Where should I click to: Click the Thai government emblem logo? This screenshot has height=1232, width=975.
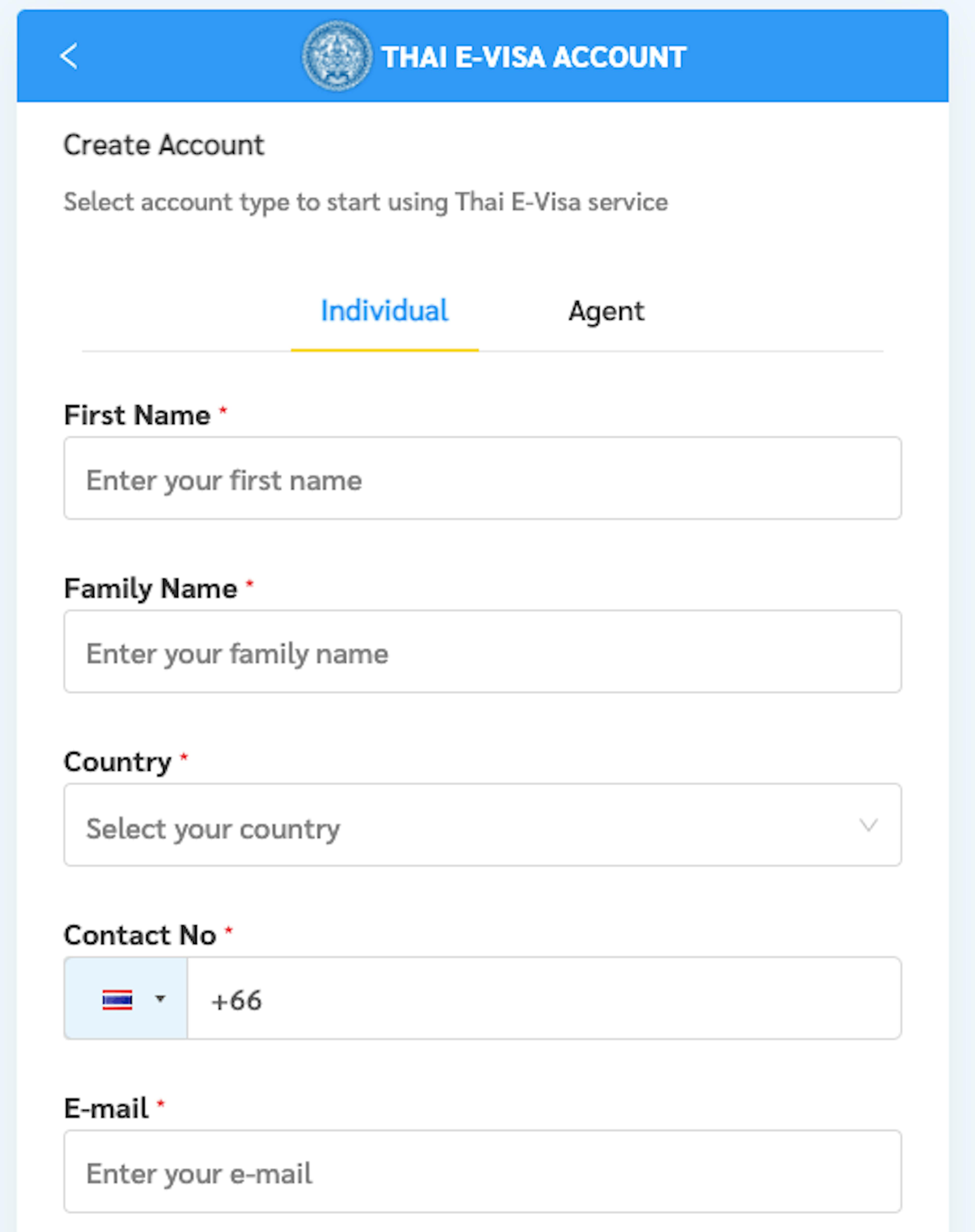[x=337, y=56]
